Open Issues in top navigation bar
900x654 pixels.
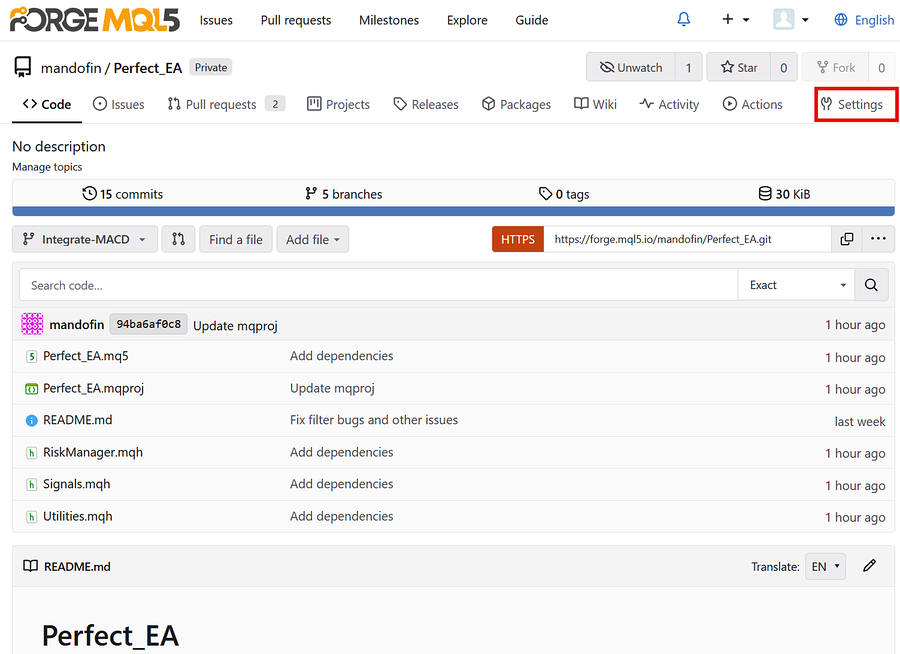[x=216, y=20]
